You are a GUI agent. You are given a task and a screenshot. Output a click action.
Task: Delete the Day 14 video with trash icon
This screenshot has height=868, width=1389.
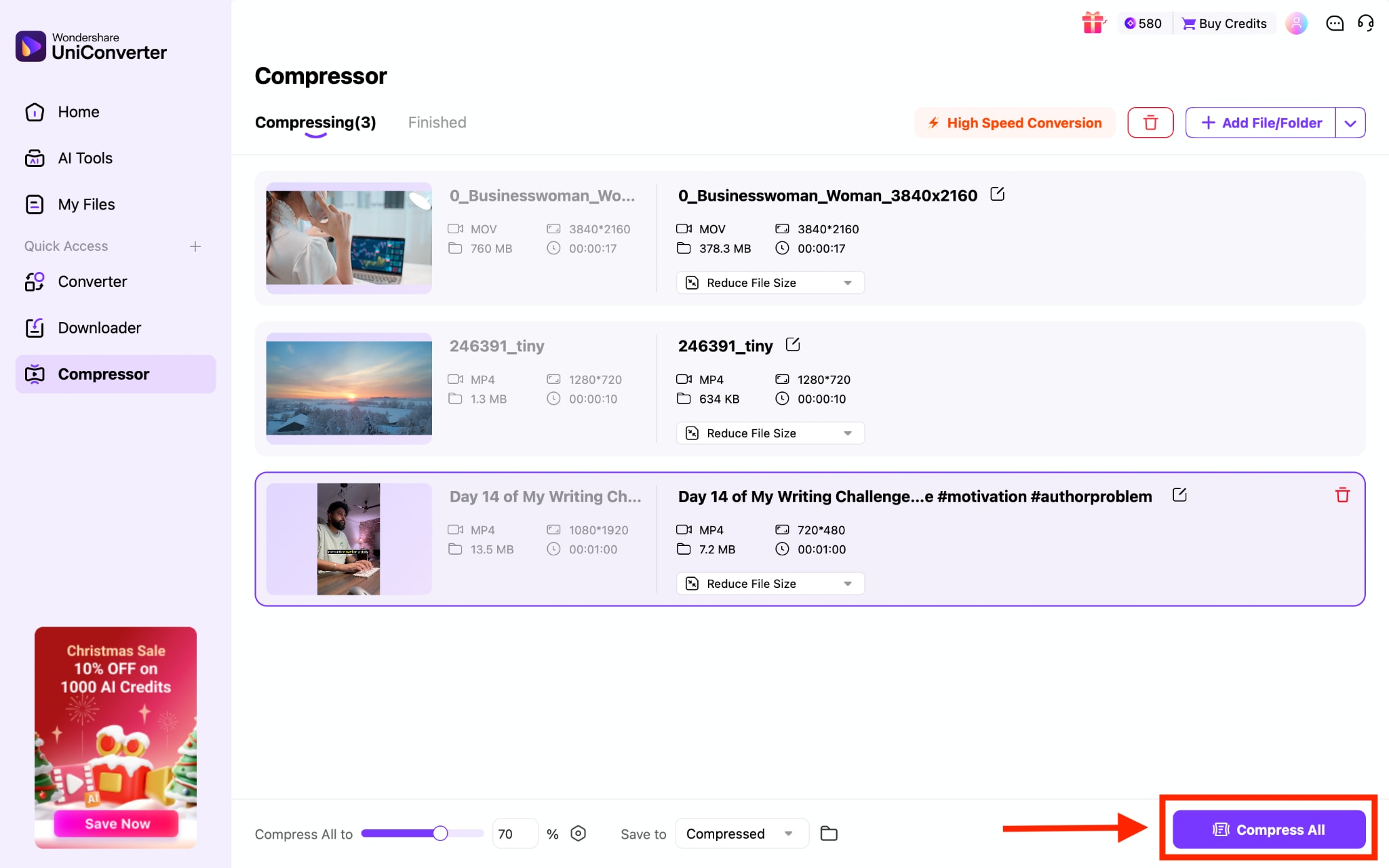1342,496
